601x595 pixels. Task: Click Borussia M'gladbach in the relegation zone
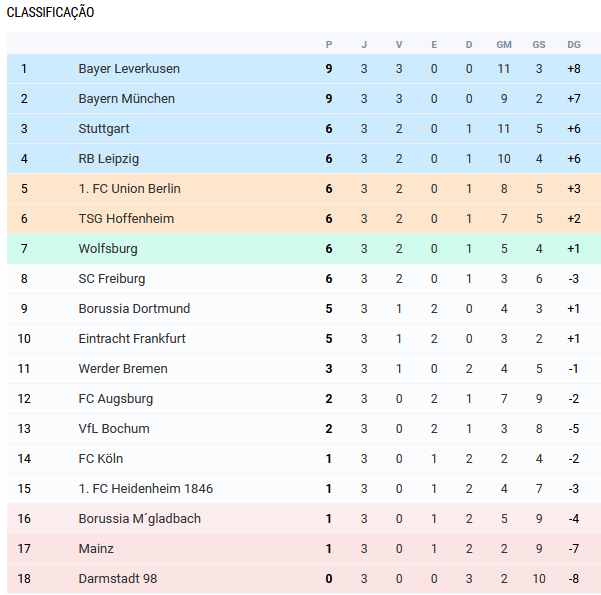(x=139, y=519)
